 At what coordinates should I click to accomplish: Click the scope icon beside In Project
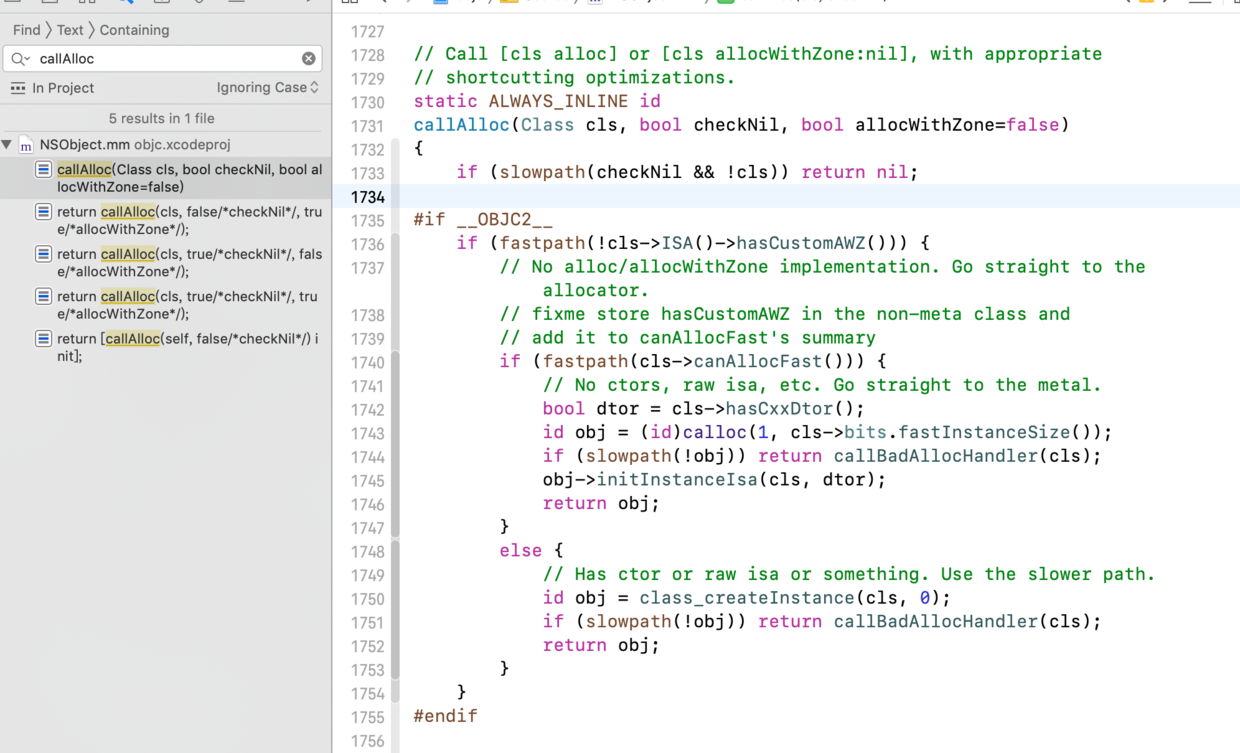(18, 88)
